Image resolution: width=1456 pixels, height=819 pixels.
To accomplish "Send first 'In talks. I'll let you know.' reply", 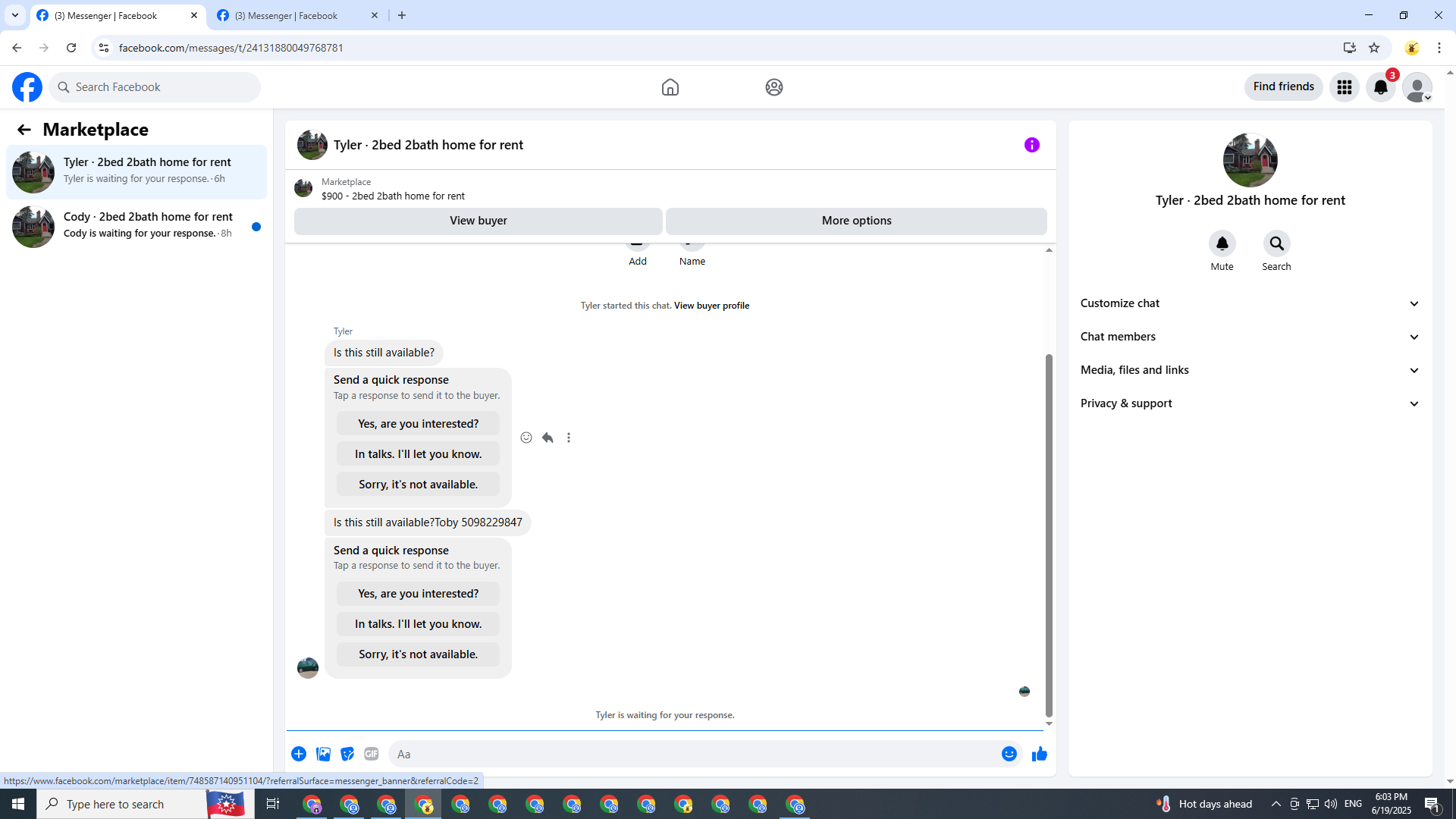I will 418,454.
